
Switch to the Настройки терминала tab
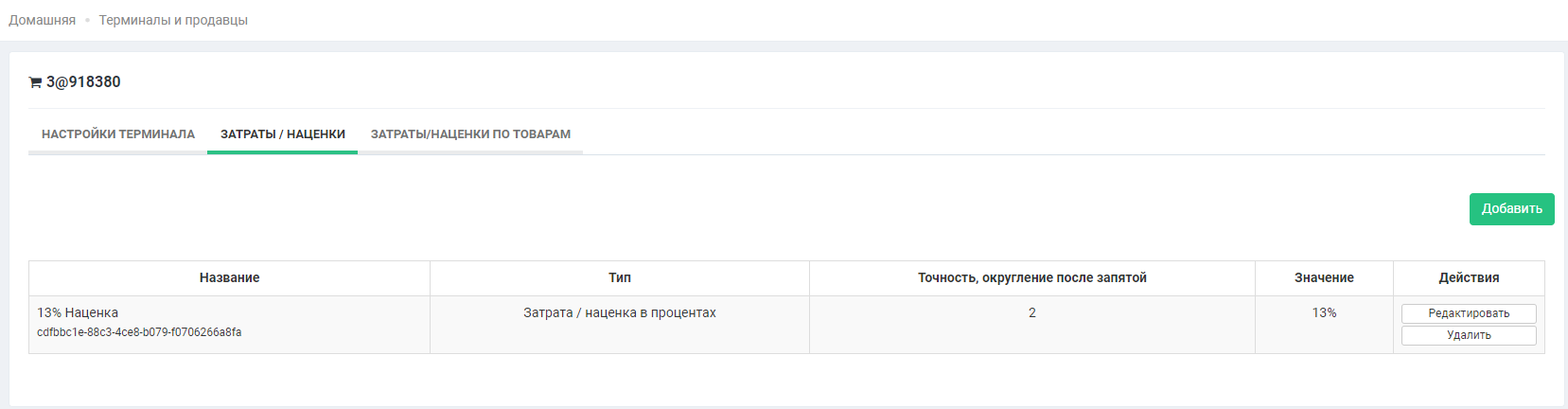tap(118, 134)
